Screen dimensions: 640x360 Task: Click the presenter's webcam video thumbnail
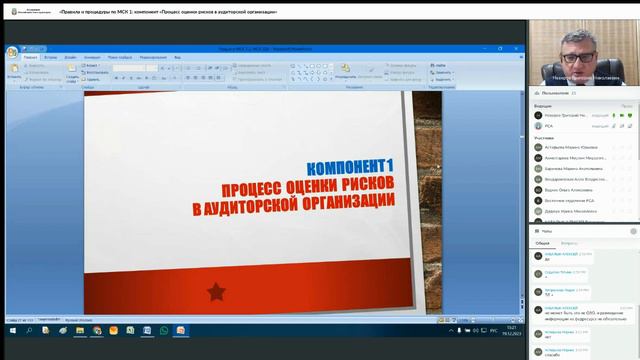[x=584, y=52]
